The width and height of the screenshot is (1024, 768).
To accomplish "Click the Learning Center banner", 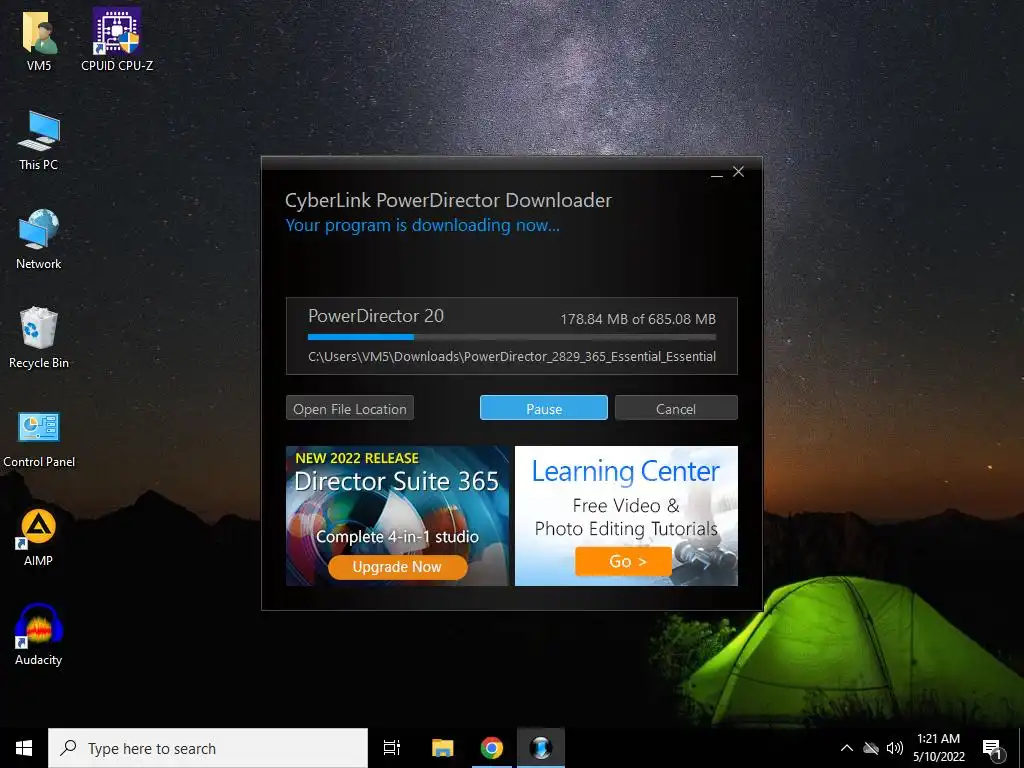I will point(626,515).
